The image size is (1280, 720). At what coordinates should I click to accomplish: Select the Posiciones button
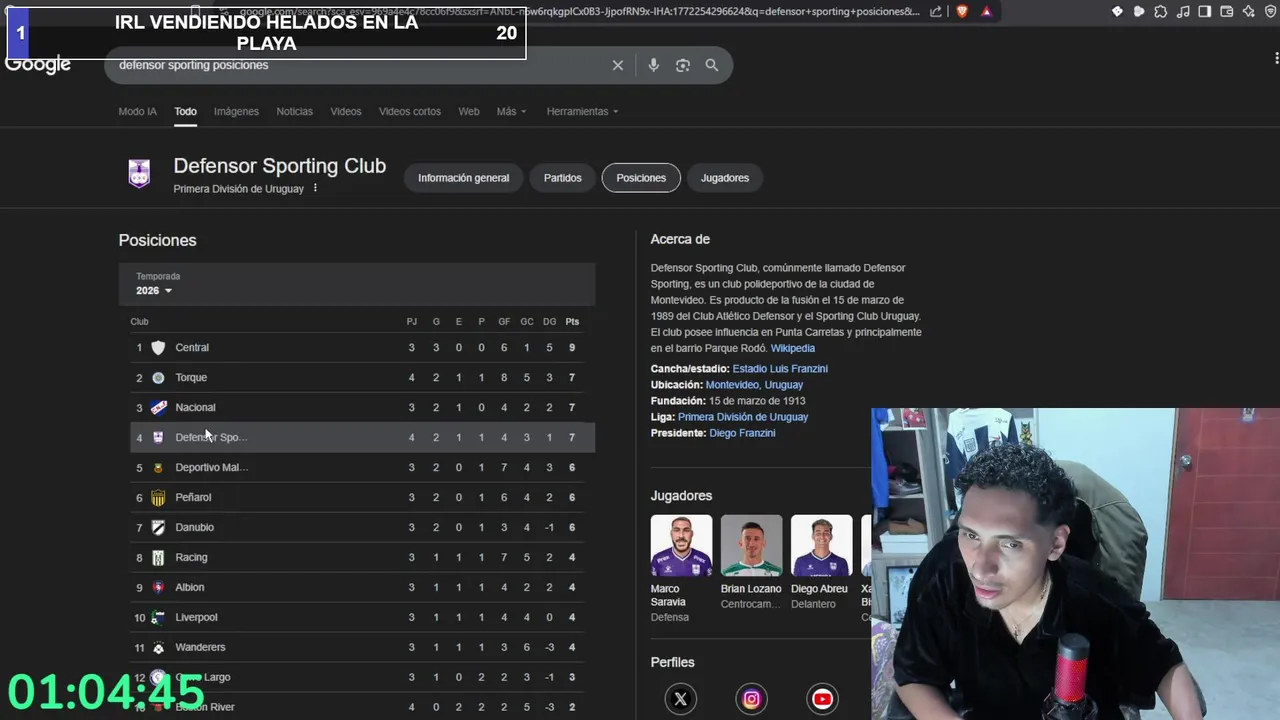click(641, 178)
